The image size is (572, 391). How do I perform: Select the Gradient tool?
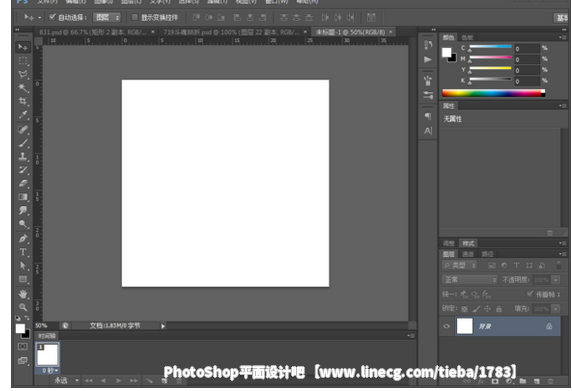pos(23,197)
